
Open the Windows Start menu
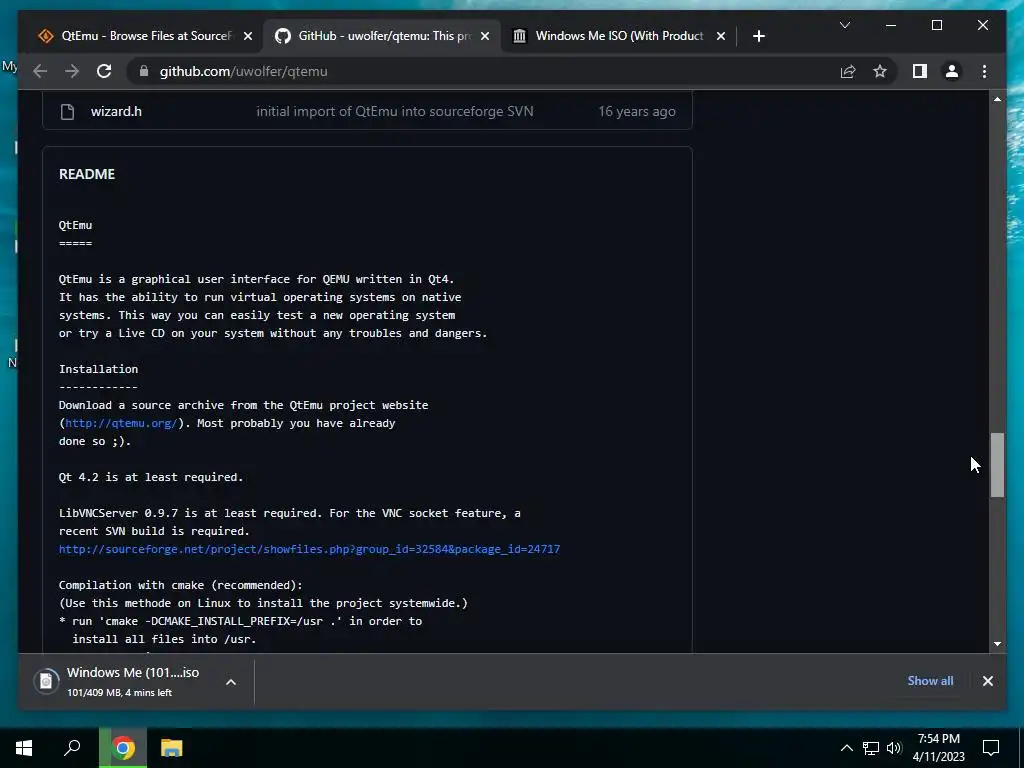24,748
